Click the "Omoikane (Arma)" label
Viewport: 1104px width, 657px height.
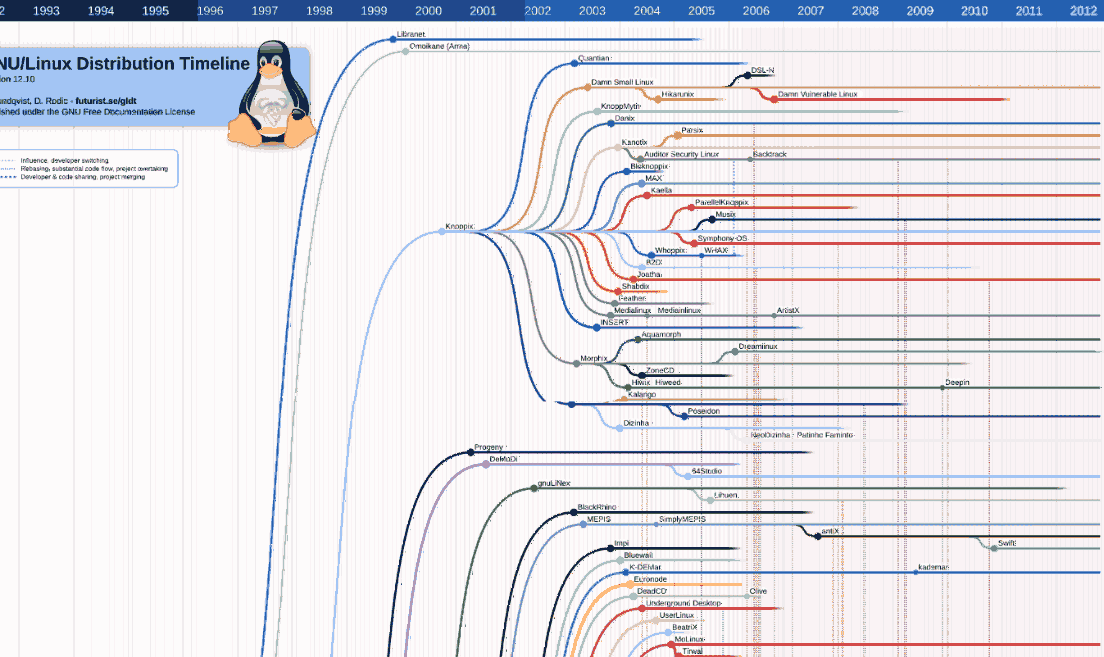[x=439, y=46]
